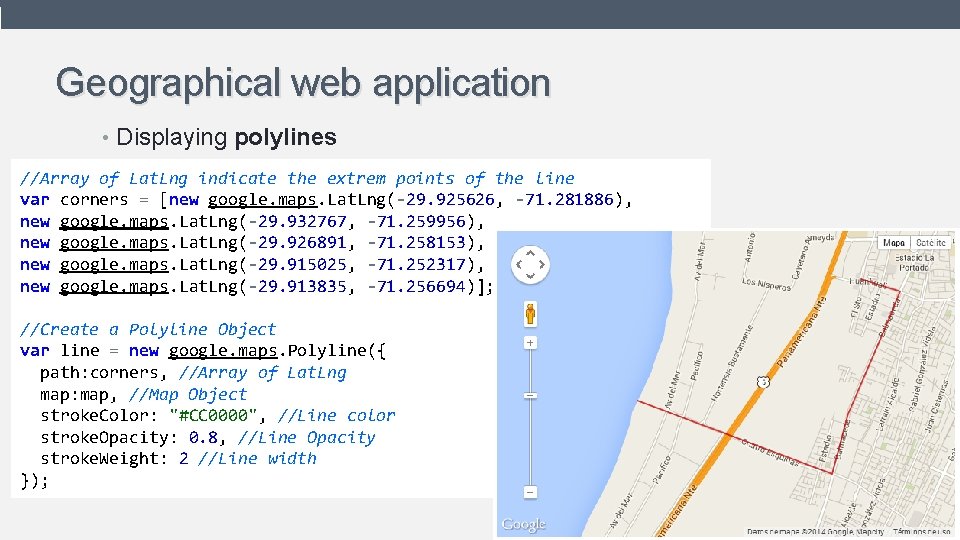
Task: Click the var line = new google.maps.Polyline line
Action: point(202,350)
